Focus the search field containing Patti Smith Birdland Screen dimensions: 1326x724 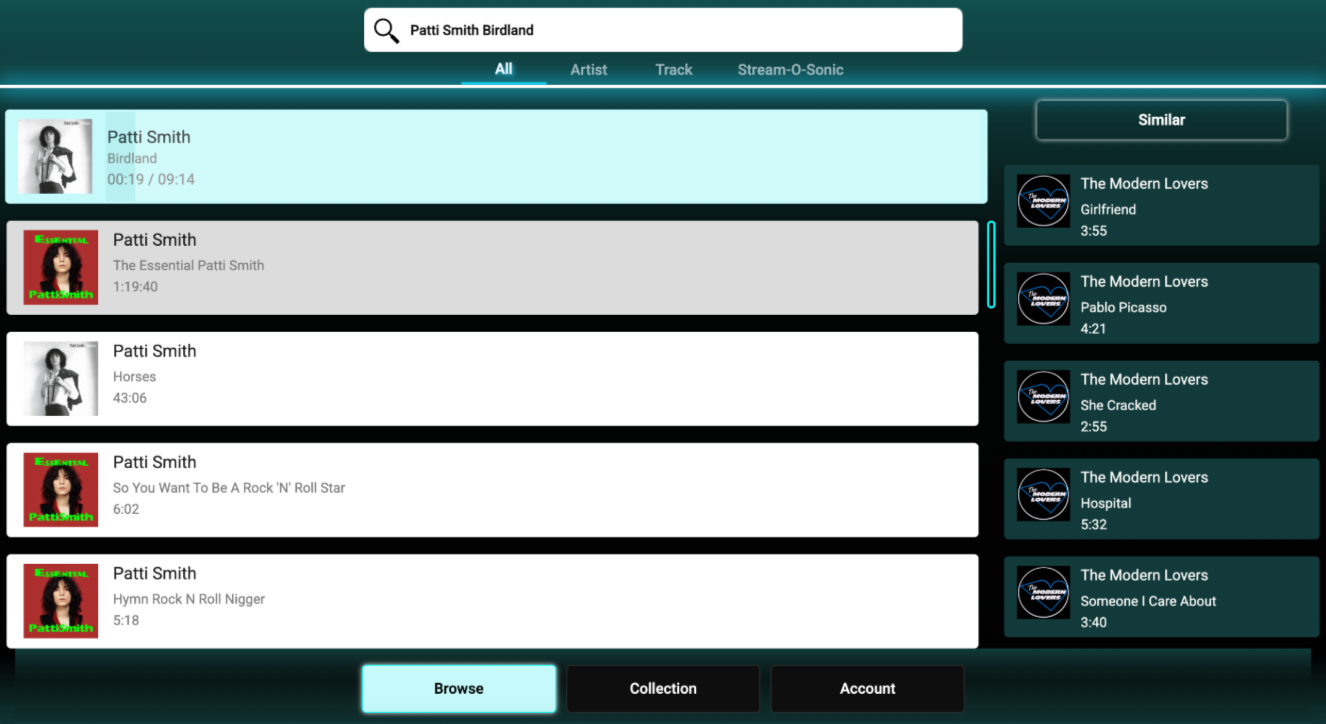[663, 30]
